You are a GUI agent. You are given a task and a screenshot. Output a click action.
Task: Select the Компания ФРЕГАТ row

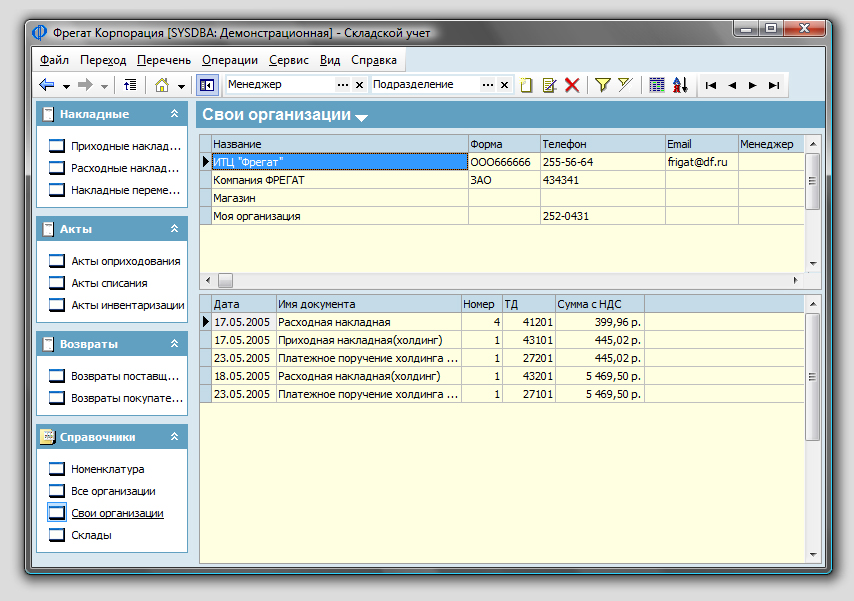pos(258,180)
